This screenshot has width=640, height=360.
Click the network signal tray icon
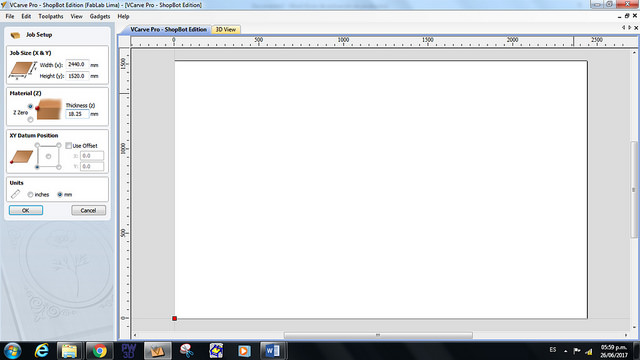click(589, 351)
